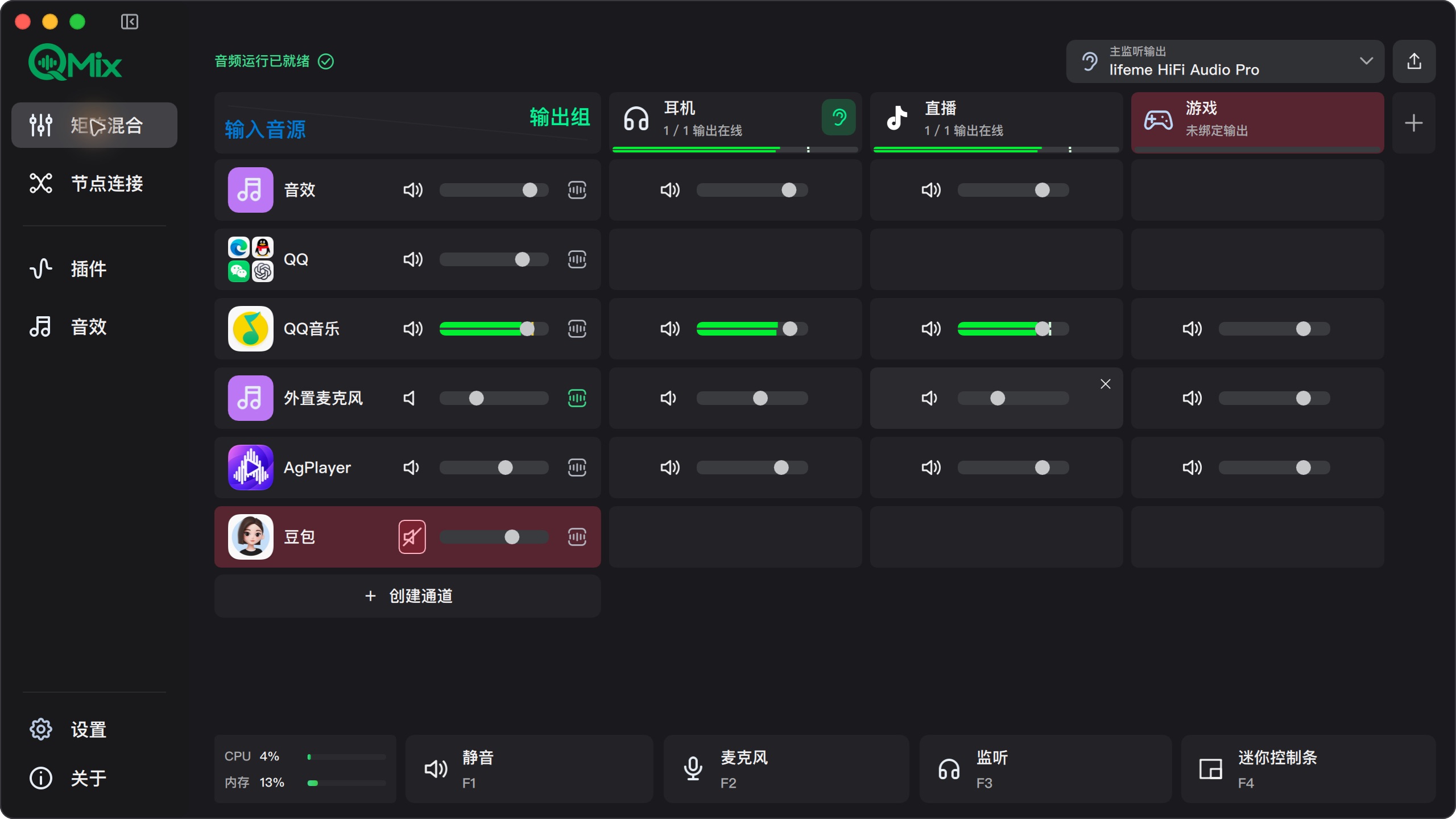Toggle 外置麦克风 input speaker icon
This screenshot has width=1456, height=819.
pyautogui.click(x=409, y=398)
